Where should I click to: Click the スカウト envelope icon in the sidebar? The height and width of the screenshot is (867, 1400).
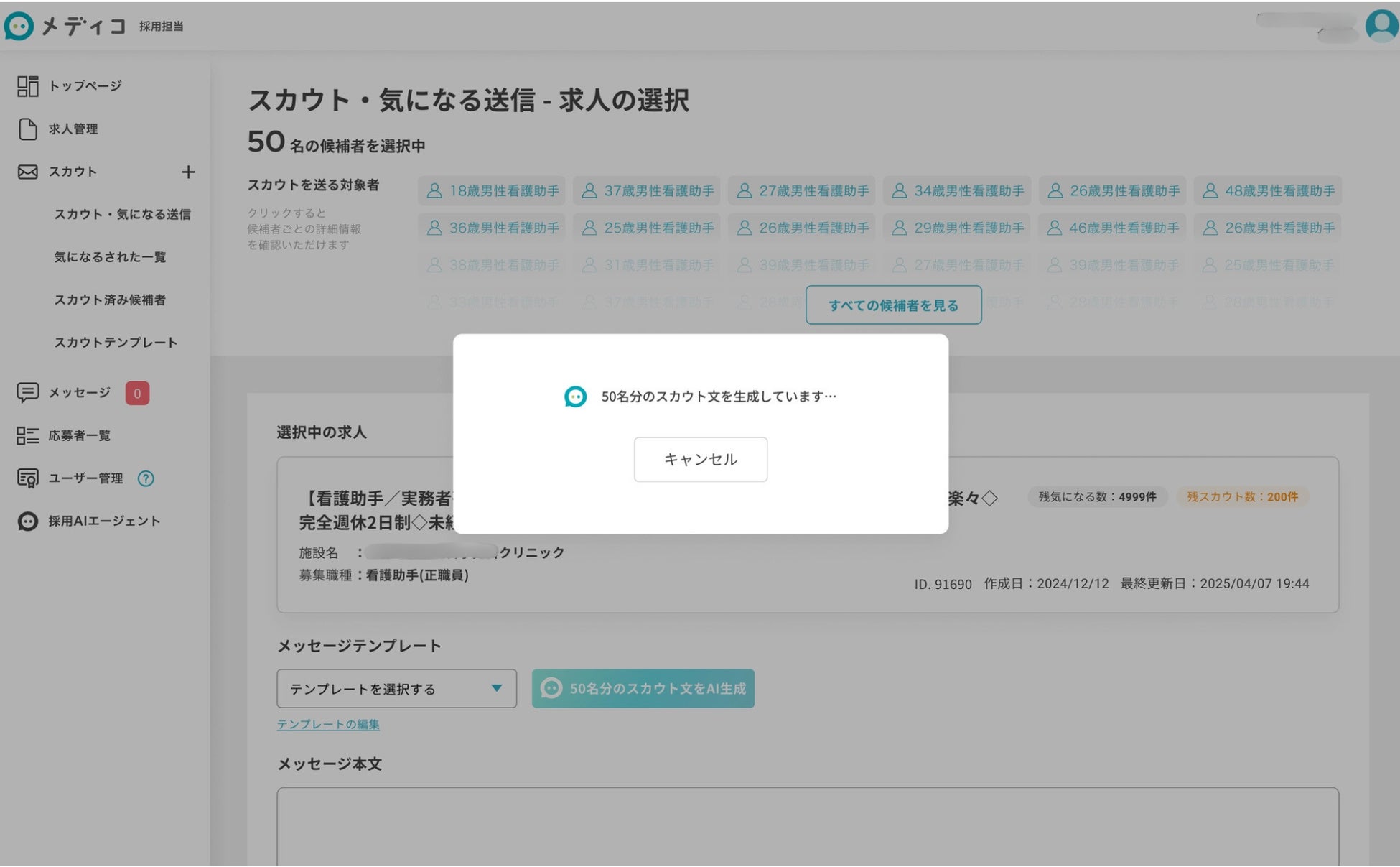(x=27, y=172)
